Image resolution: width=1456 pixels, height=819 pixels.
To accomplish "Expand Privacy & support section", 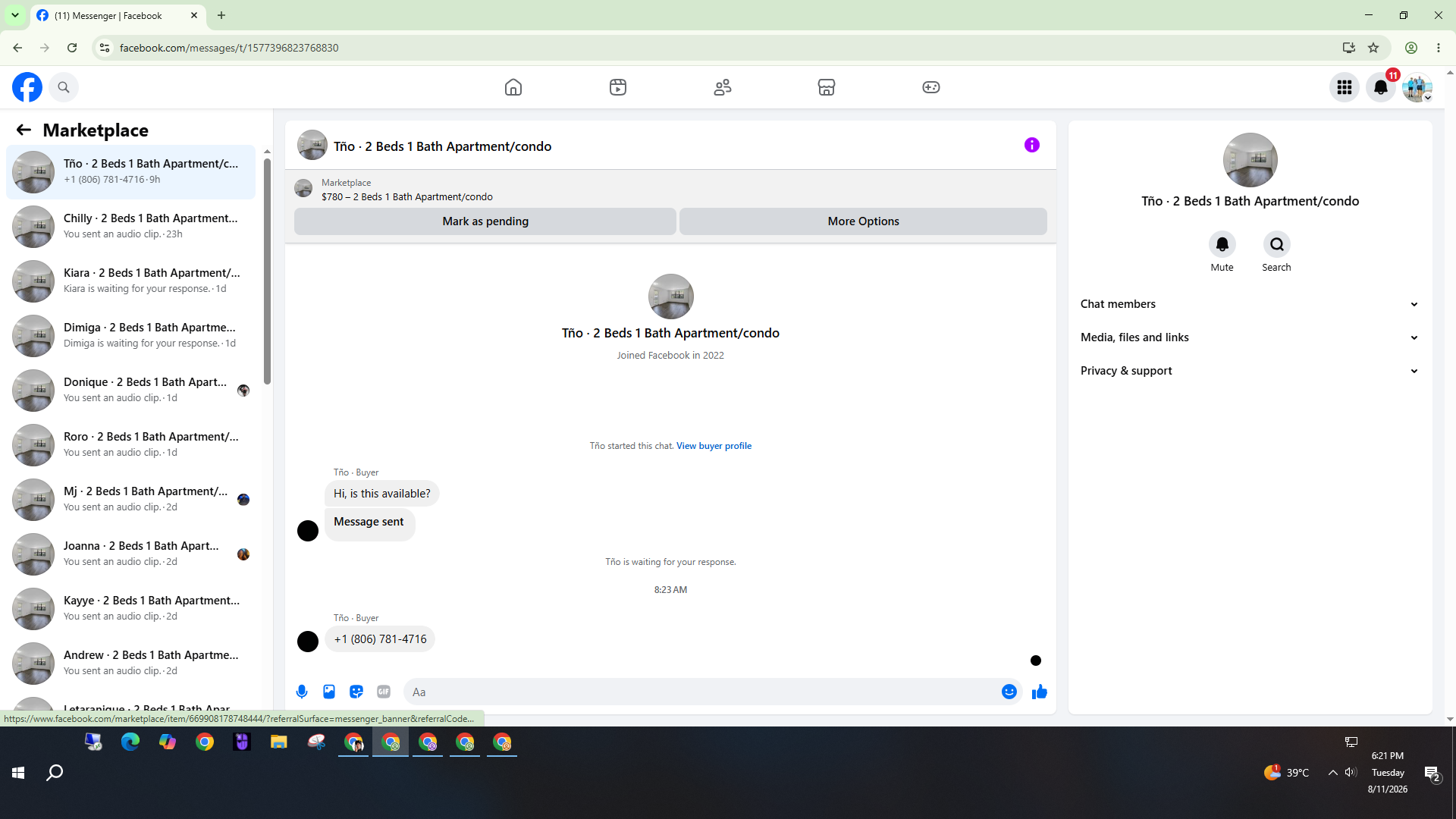I will 1250,371.
